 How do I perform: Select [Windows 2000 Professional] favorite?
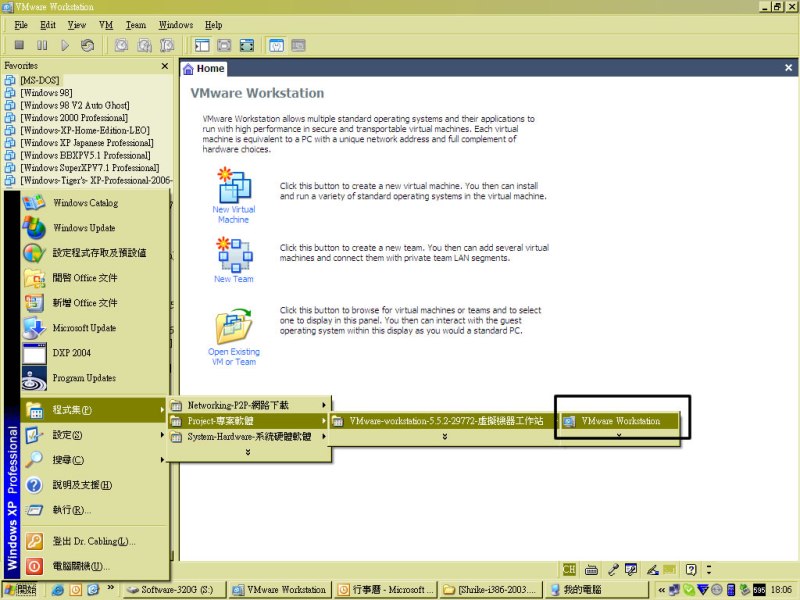[74, 117]
